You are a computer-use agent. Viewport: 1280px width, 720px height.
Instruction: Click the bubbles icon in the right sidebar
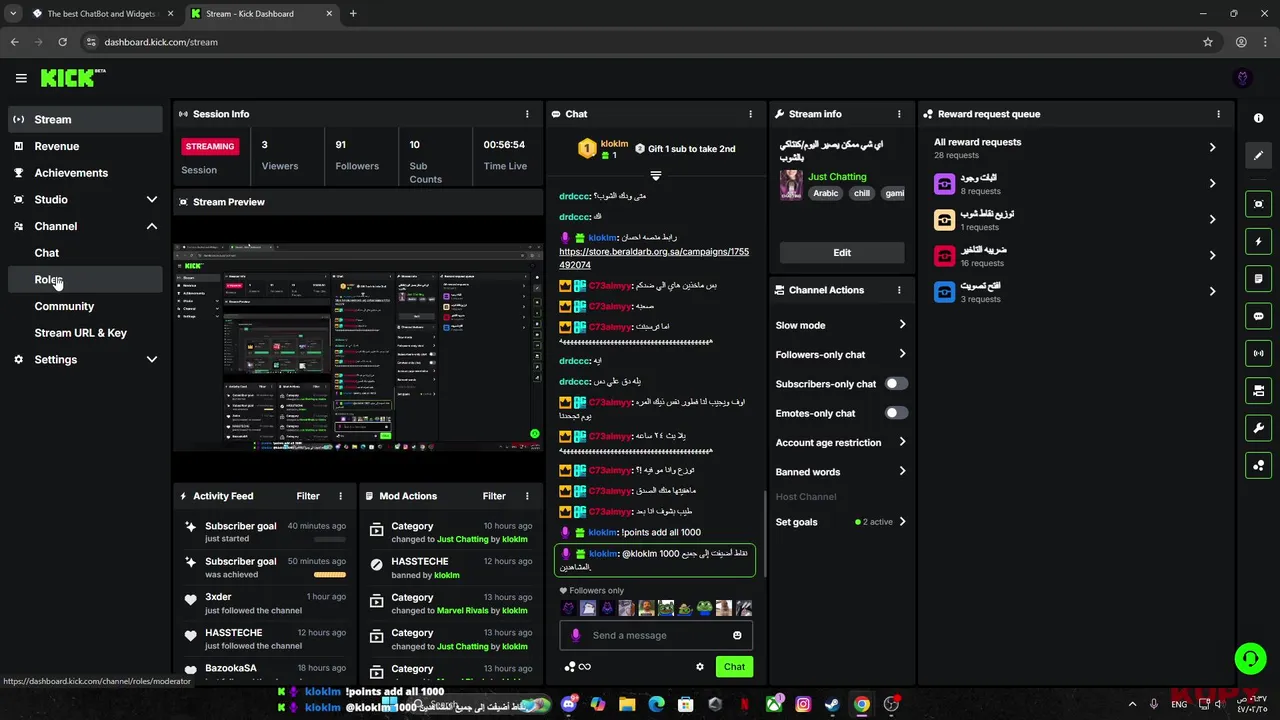(x=1258, y=465)
